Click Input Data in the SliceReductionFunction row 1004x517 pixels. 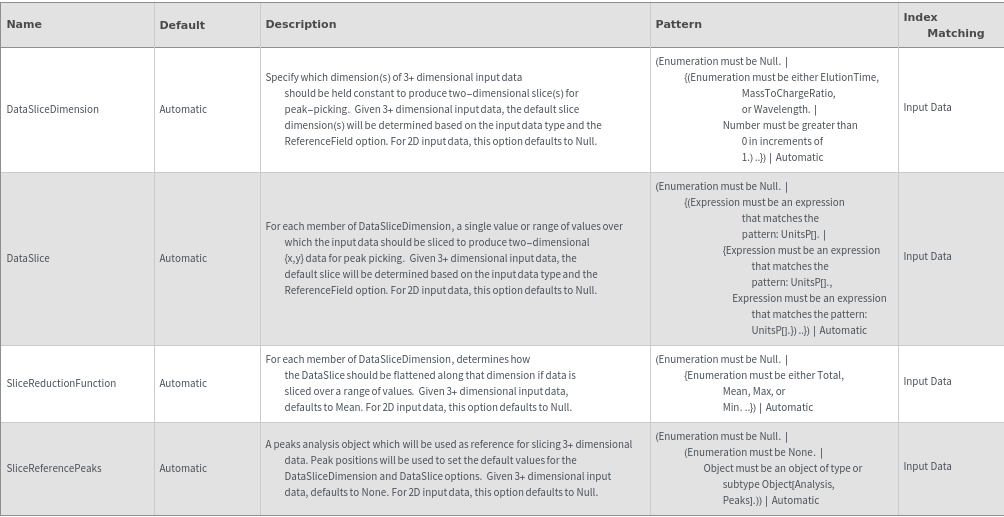pyautogui.click(x=927, y=381)
